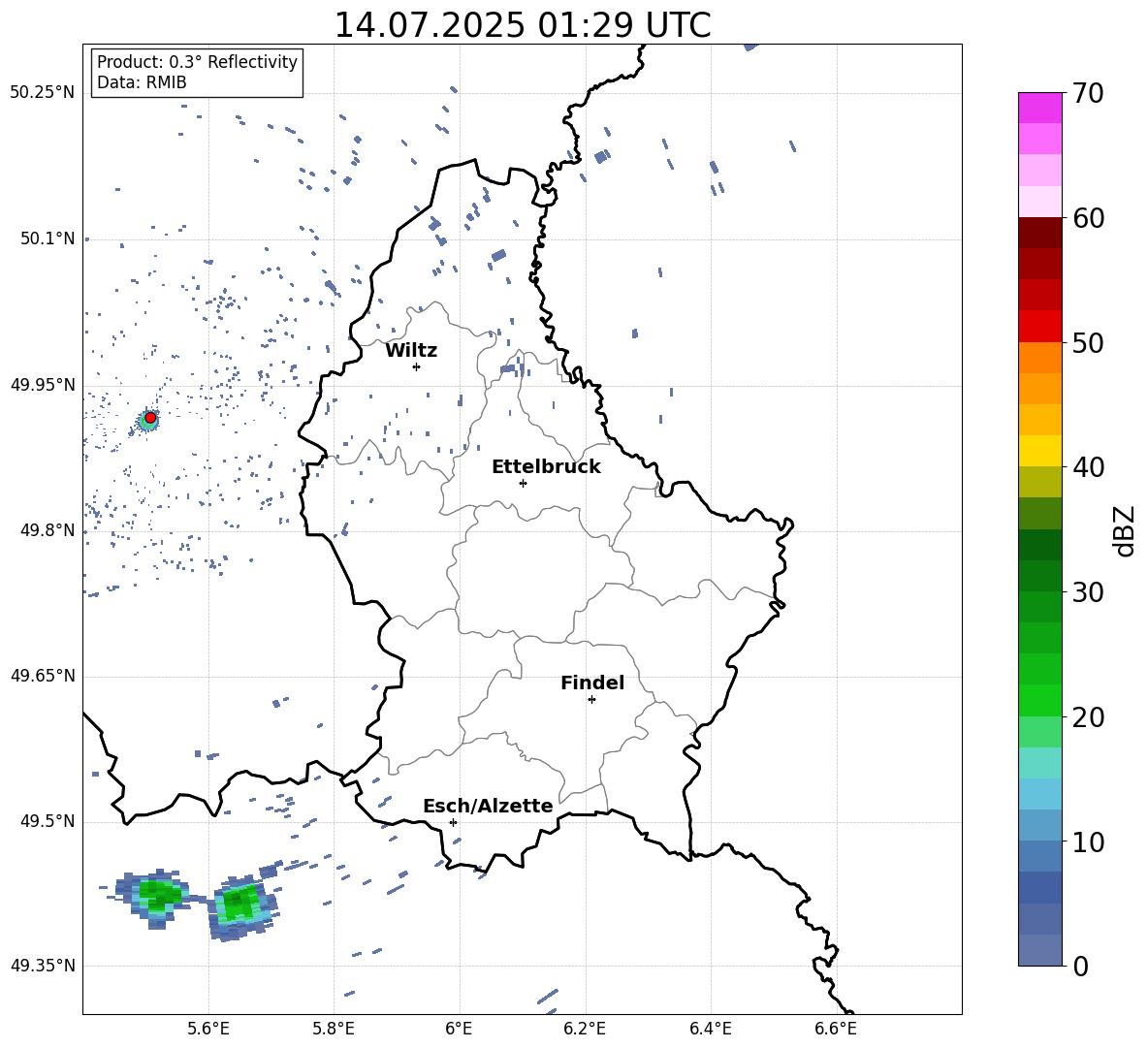Screen dimensions: 1148x1048
Task: Click the colorbar tick label 0
Action: coord(1080,966)
